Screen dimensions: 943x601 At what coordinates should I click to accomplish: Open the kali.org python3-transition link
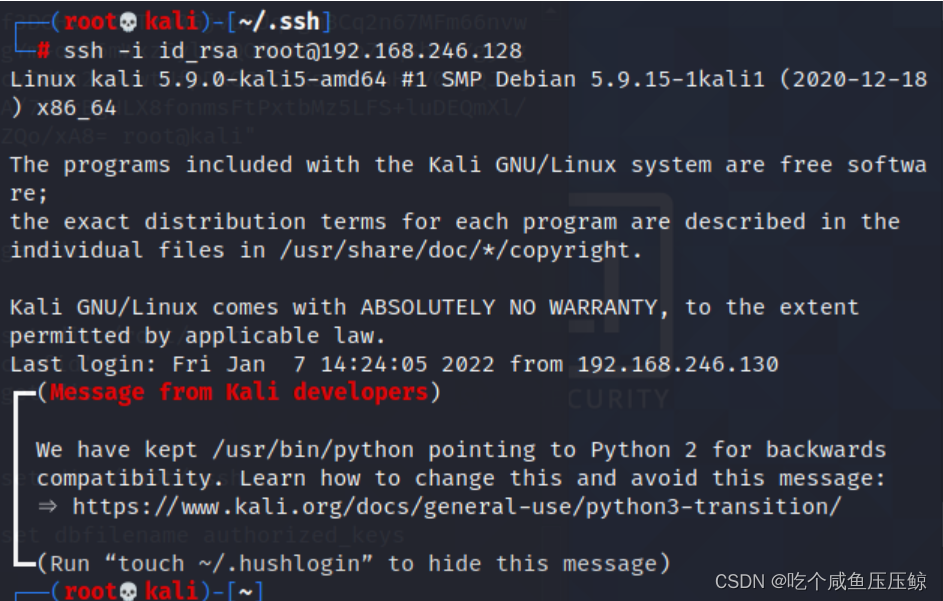point(457,507)
